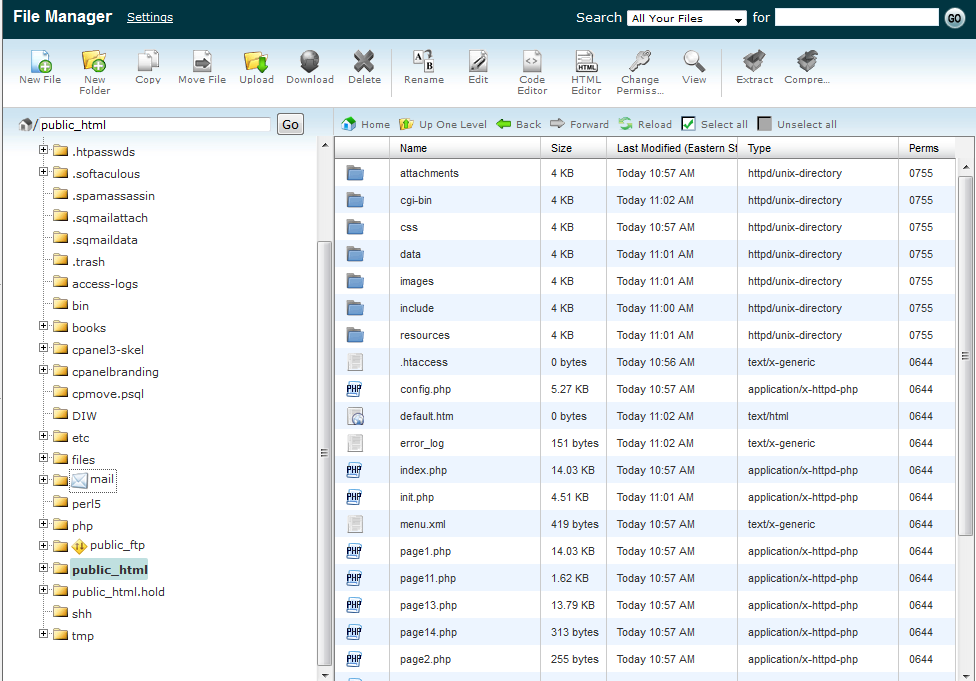The width and height of the screenshot is (976, 681).
Task: Sort the list by the Name column header
Action: [414, 148]
